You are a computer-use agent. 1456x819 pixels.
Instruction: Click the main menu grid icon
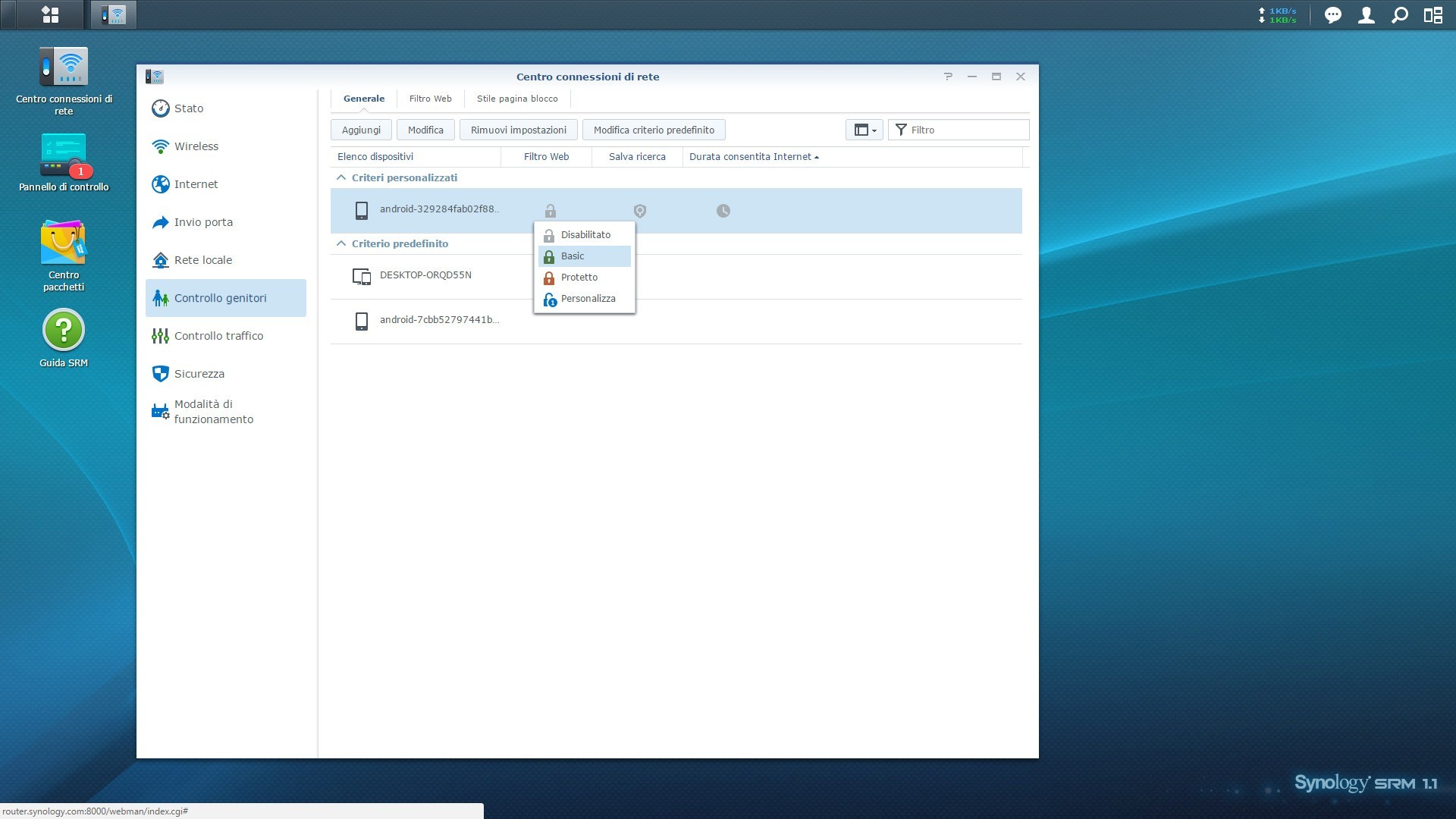50,14
